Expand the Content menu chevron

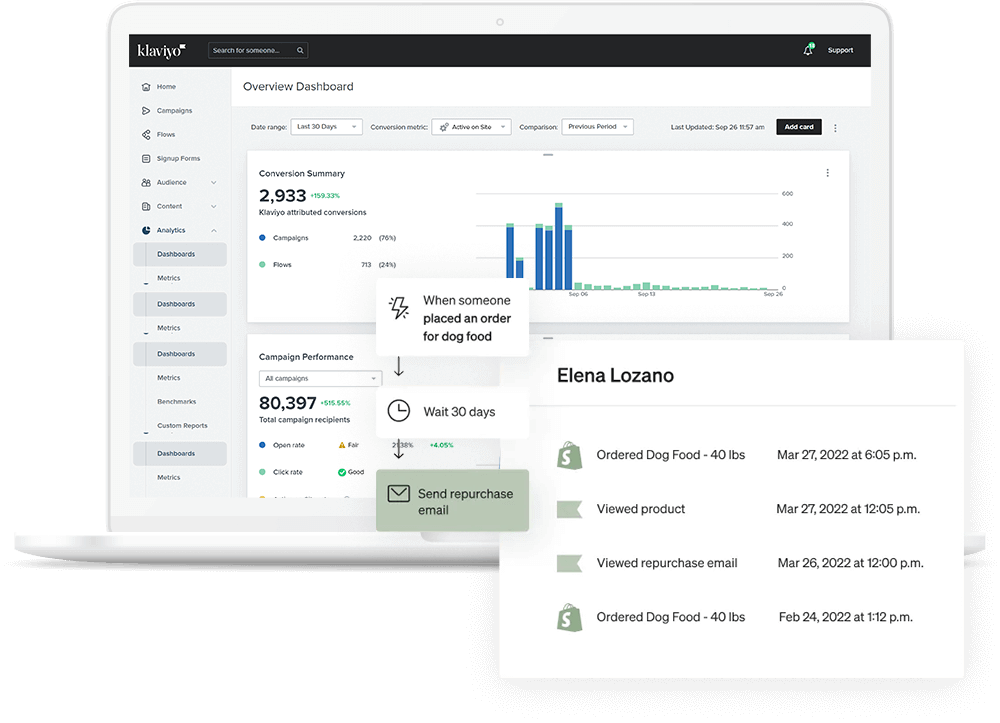(214, 207)
